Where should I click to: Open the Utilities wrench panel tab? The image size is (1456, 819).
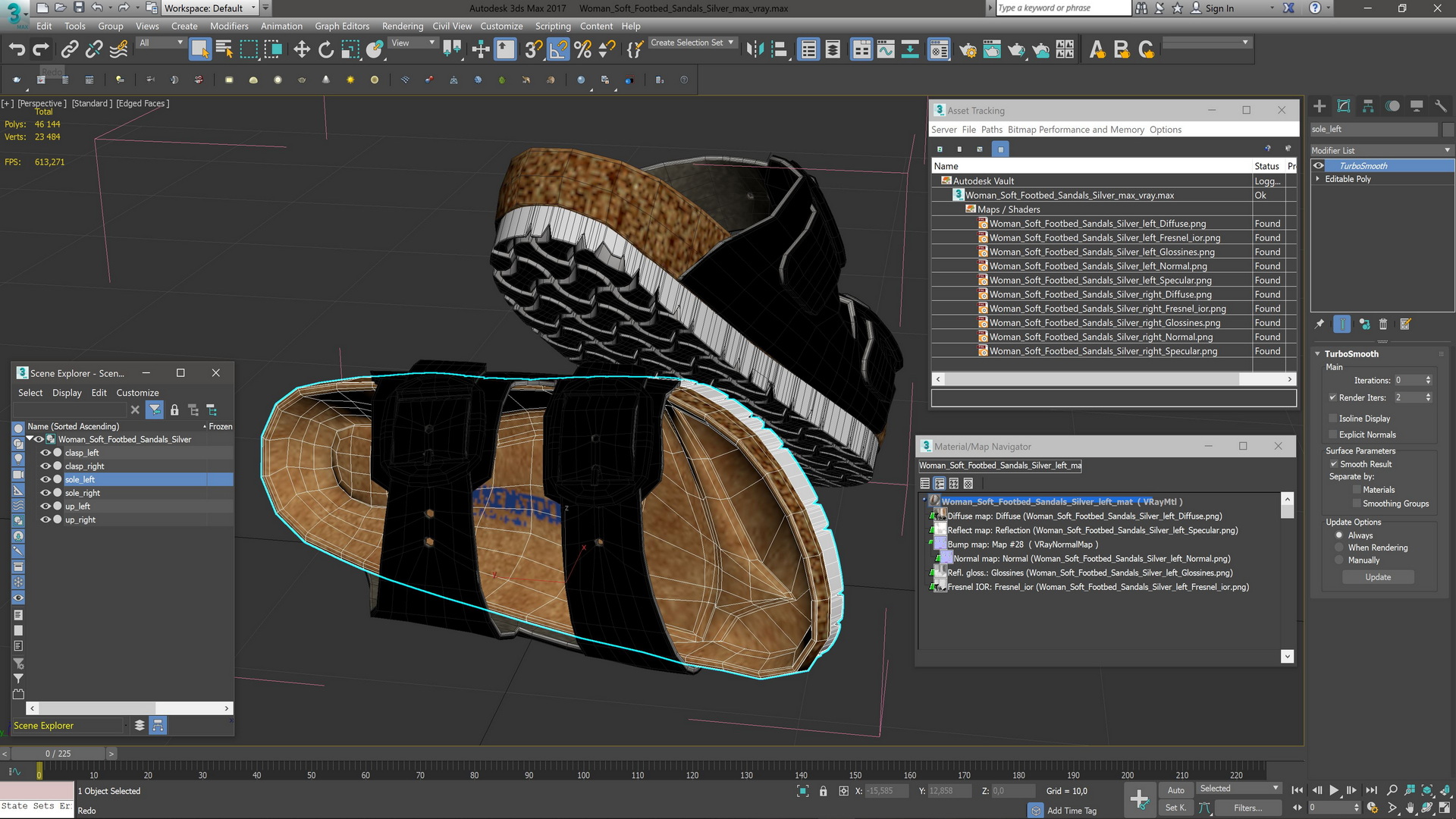[x=1441, y=107]
